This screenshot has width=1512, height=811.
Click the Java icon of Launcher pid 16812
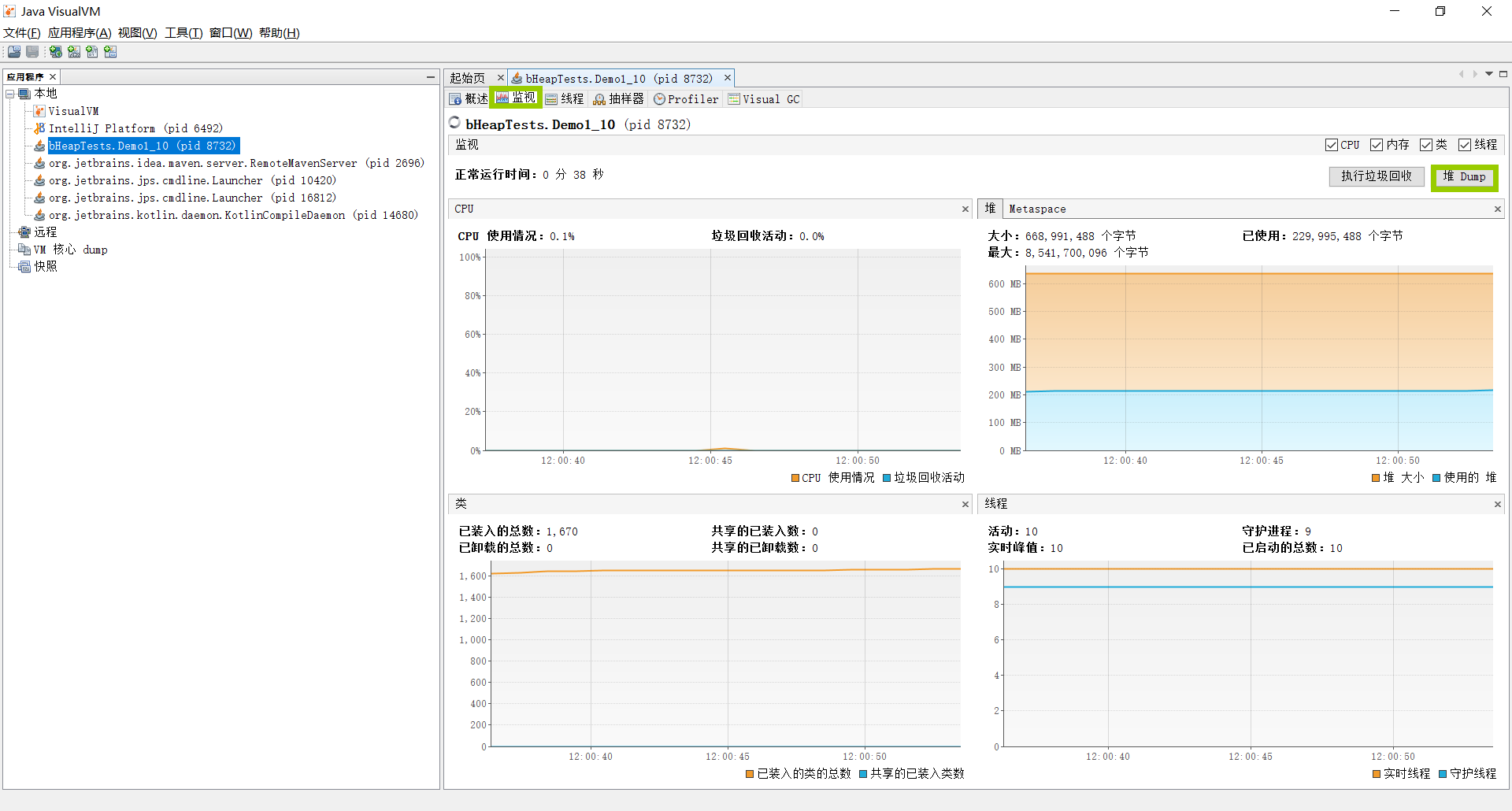[39, 198]
